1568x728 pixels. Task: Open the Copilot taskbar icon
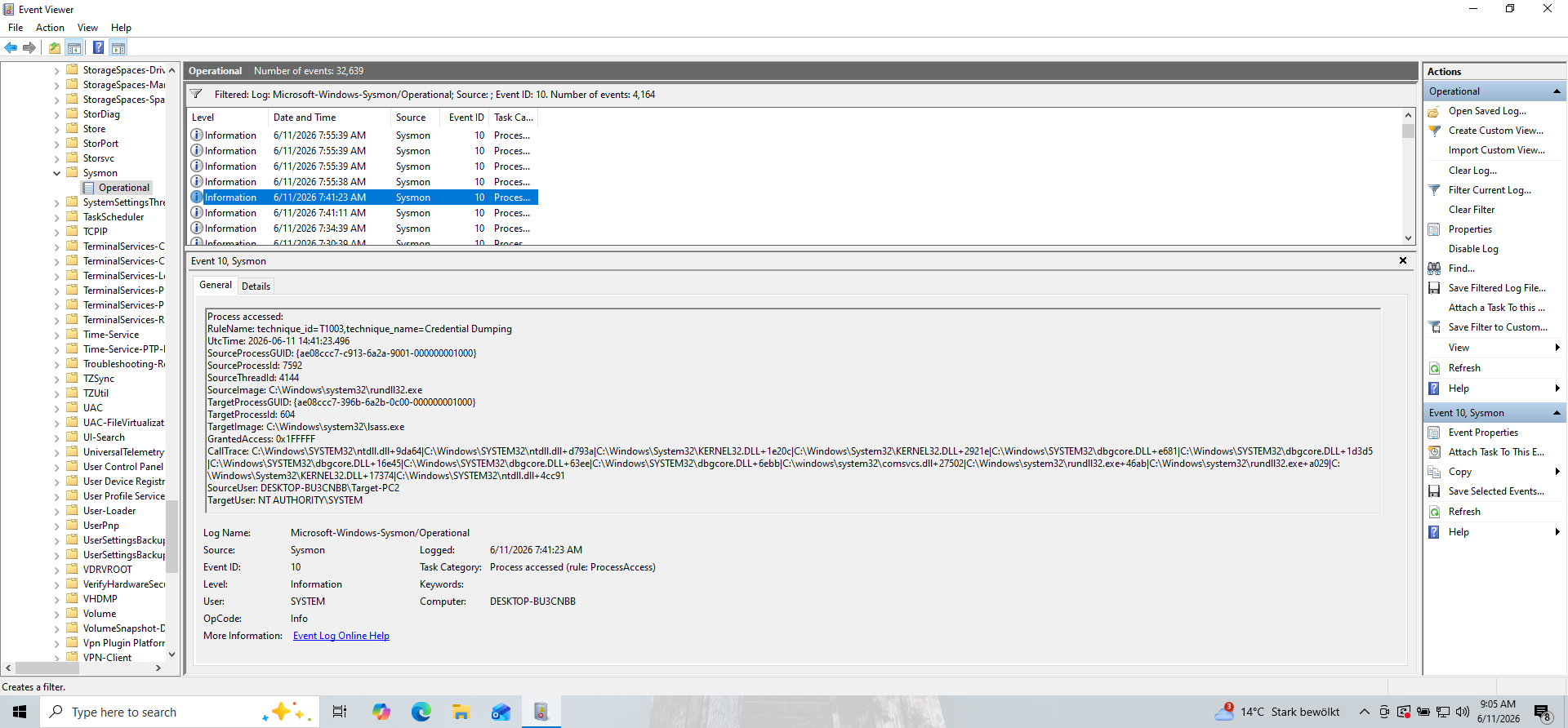381,712
